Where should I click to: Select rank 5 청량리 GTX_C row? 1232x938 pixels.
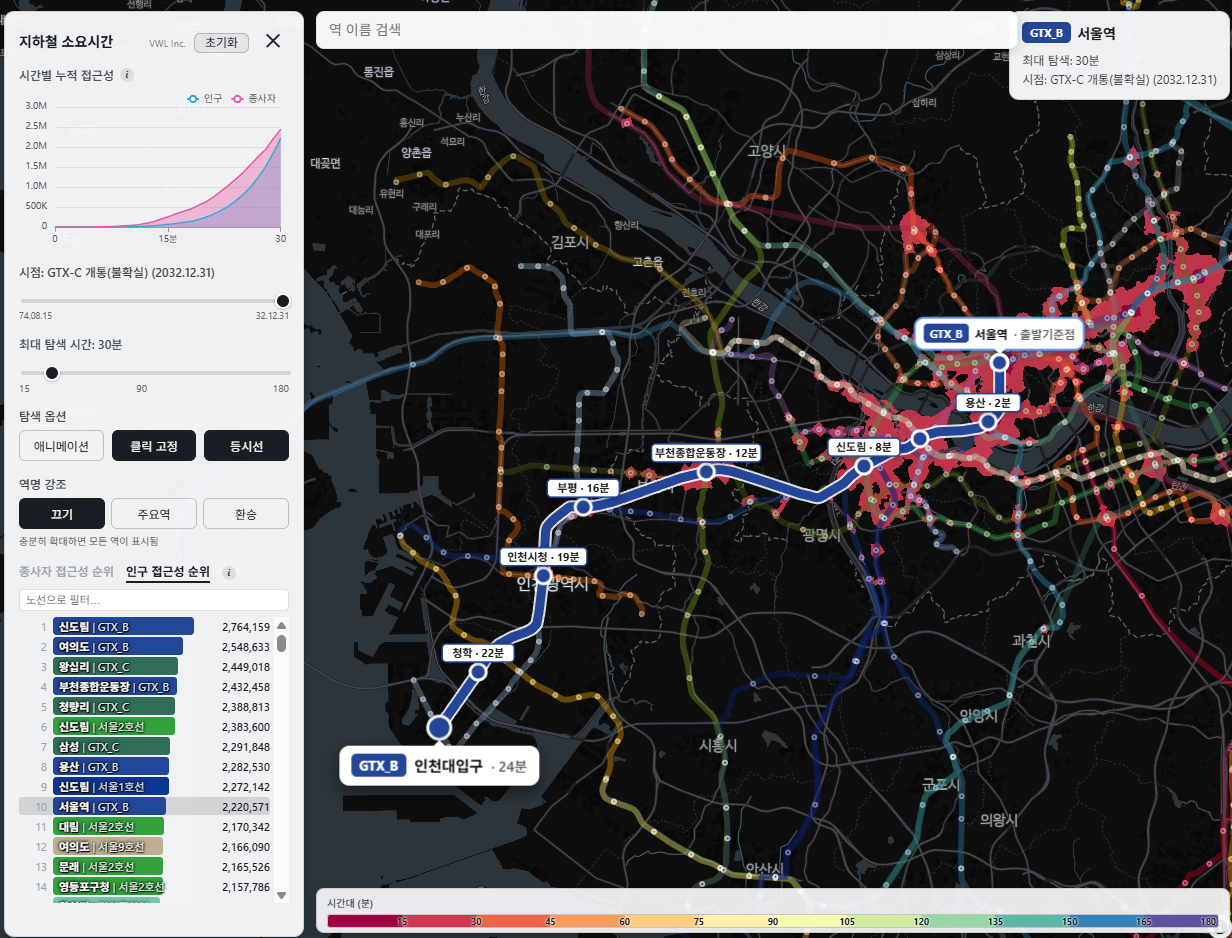146,707
